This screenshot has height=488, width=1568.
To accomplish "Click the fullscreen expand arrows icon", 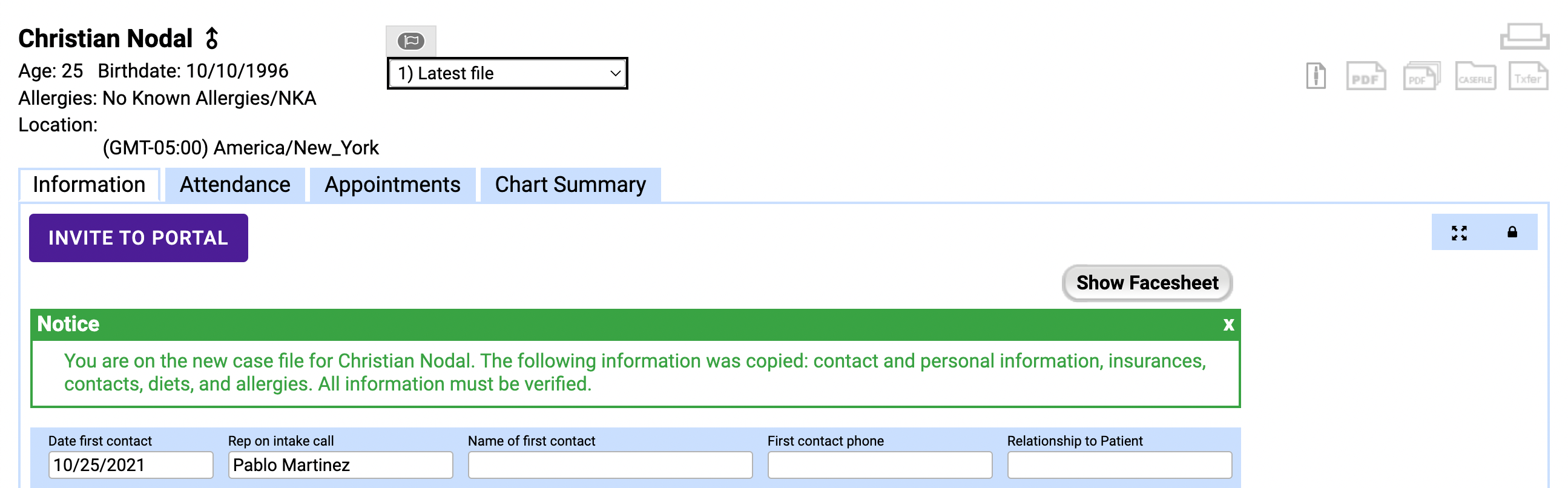I will 1458,232.
